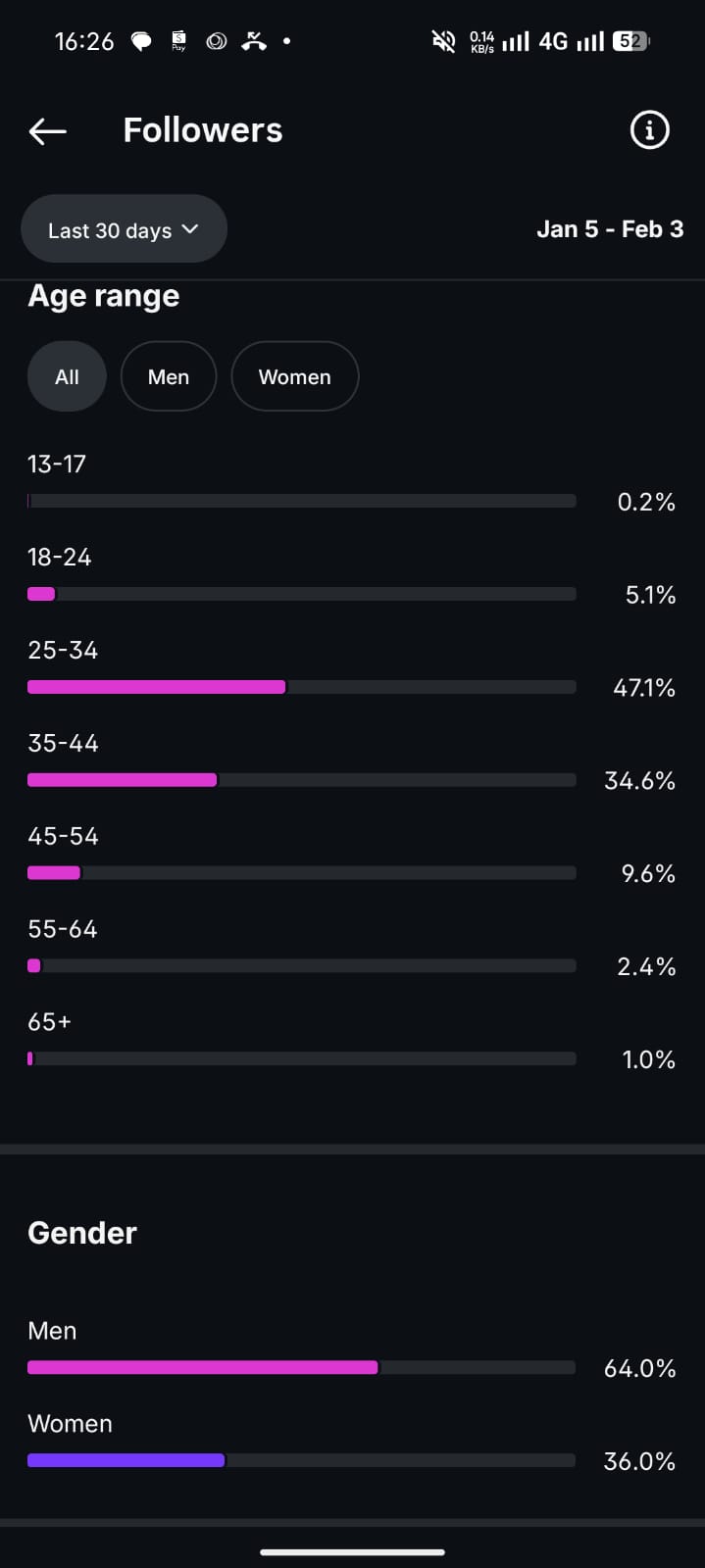Tap the battery level indicator

tap(630, 41)
